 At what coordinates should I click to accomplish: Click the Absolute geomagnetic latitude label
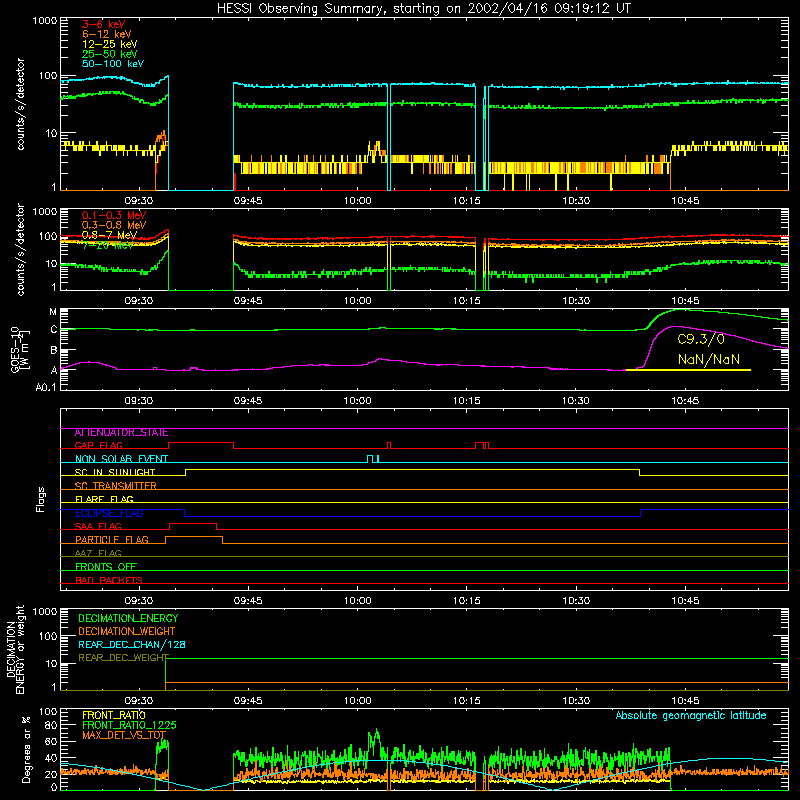click(x=691, y=716)
